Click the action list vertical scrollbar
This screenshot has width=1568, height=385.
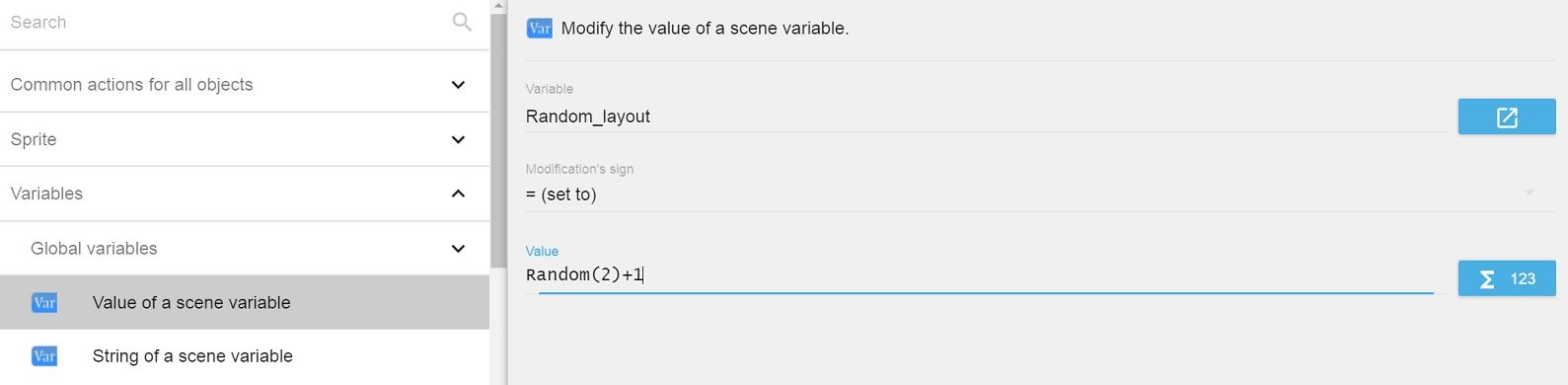tap(498, 138)
